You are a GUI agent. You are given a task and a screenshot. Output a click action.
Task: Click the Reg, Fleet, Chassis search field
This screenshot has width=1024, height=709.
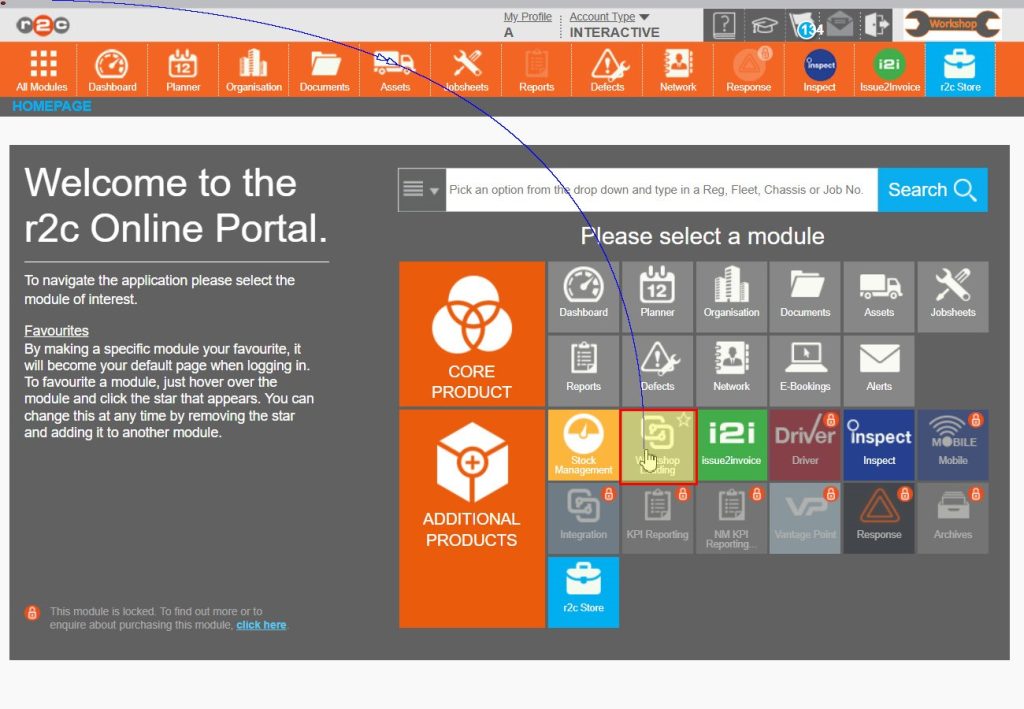(x=658, y=190)
